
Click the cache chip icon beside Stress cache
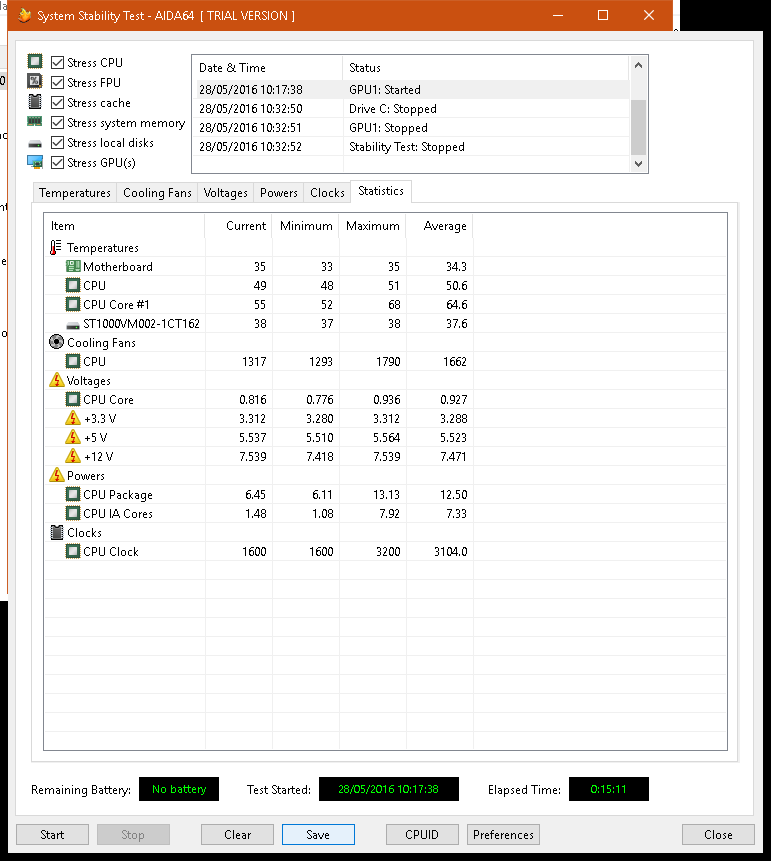pos(35,102)
